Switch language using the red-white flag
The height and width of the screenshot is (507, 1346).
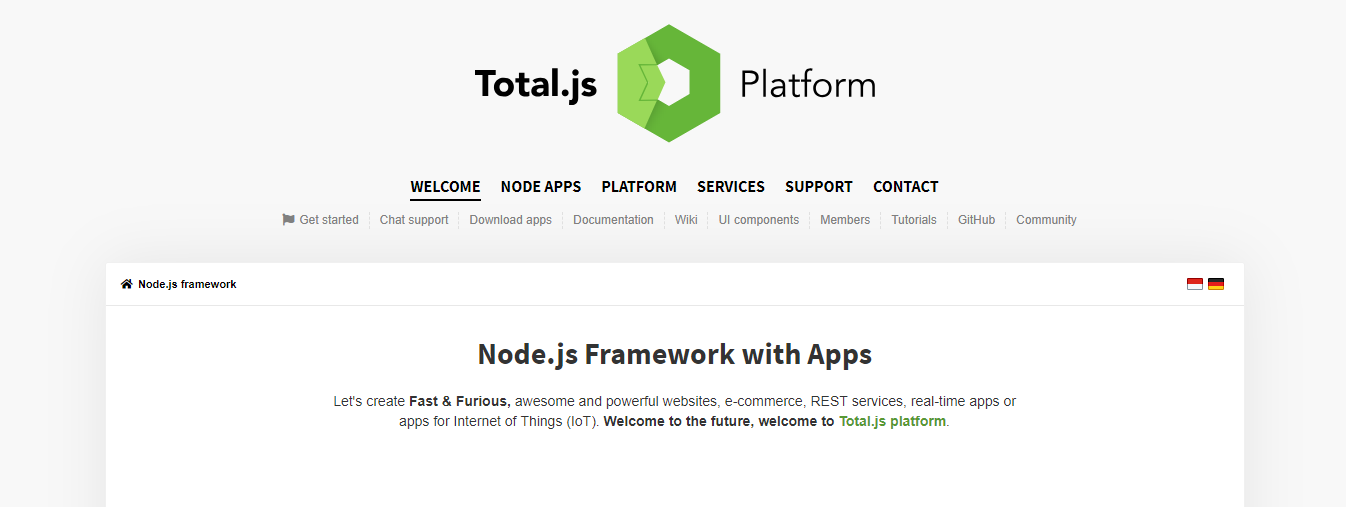tap(1194, 284)
